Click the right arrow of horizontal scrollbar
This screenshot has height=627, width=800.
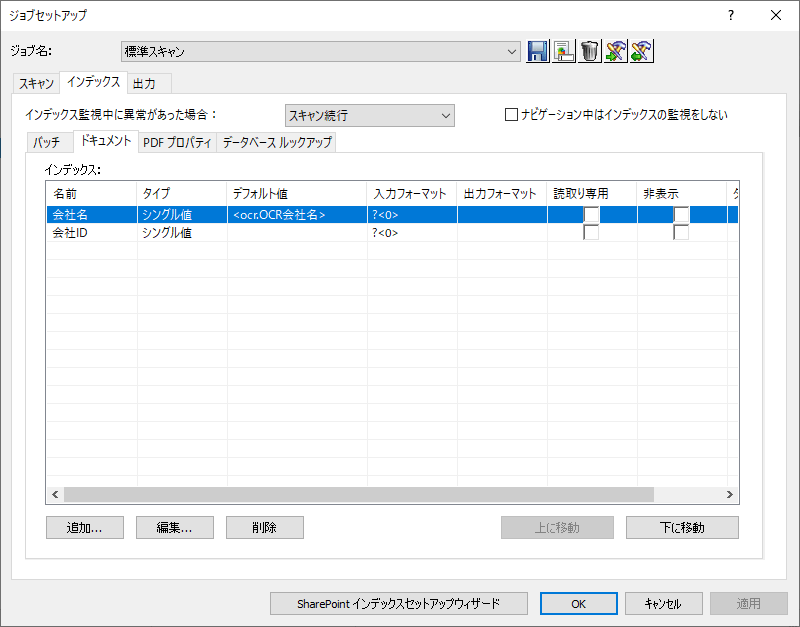click(730, 494)
